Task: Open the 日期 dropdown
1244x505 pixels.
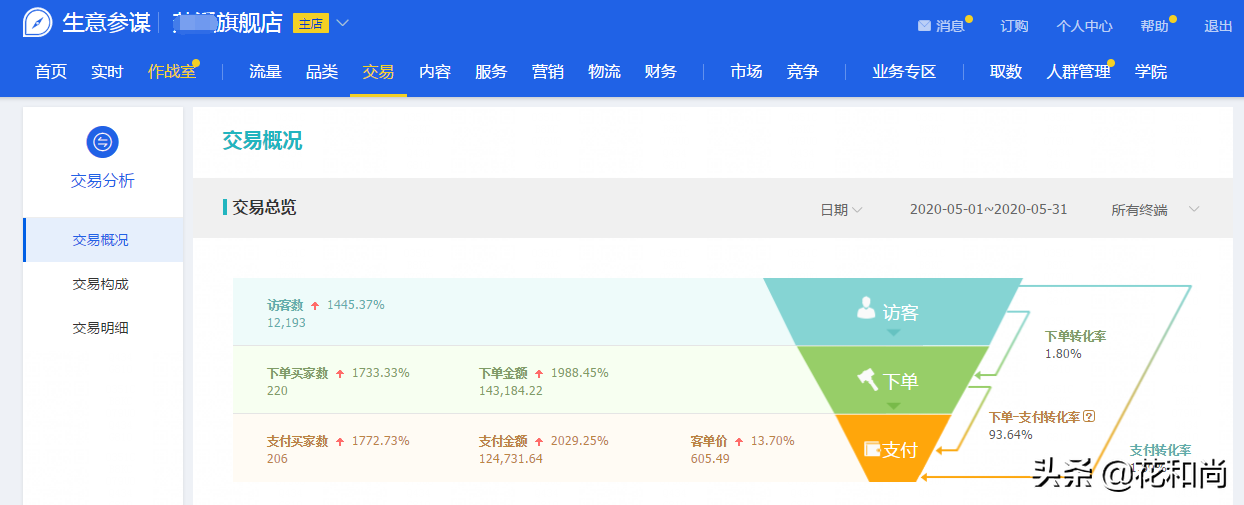Action: pyautogui.click(x=841, y=210)
